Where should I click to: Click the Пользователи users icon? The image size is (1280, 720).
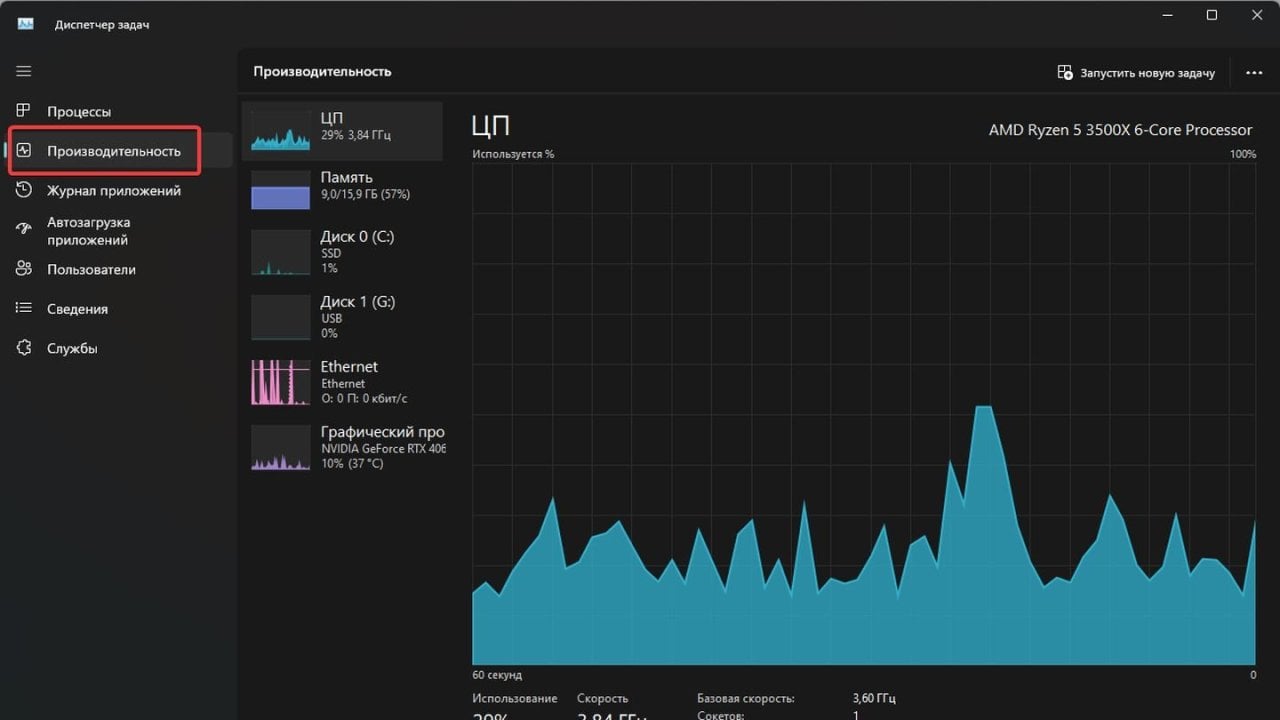(24, 269)
